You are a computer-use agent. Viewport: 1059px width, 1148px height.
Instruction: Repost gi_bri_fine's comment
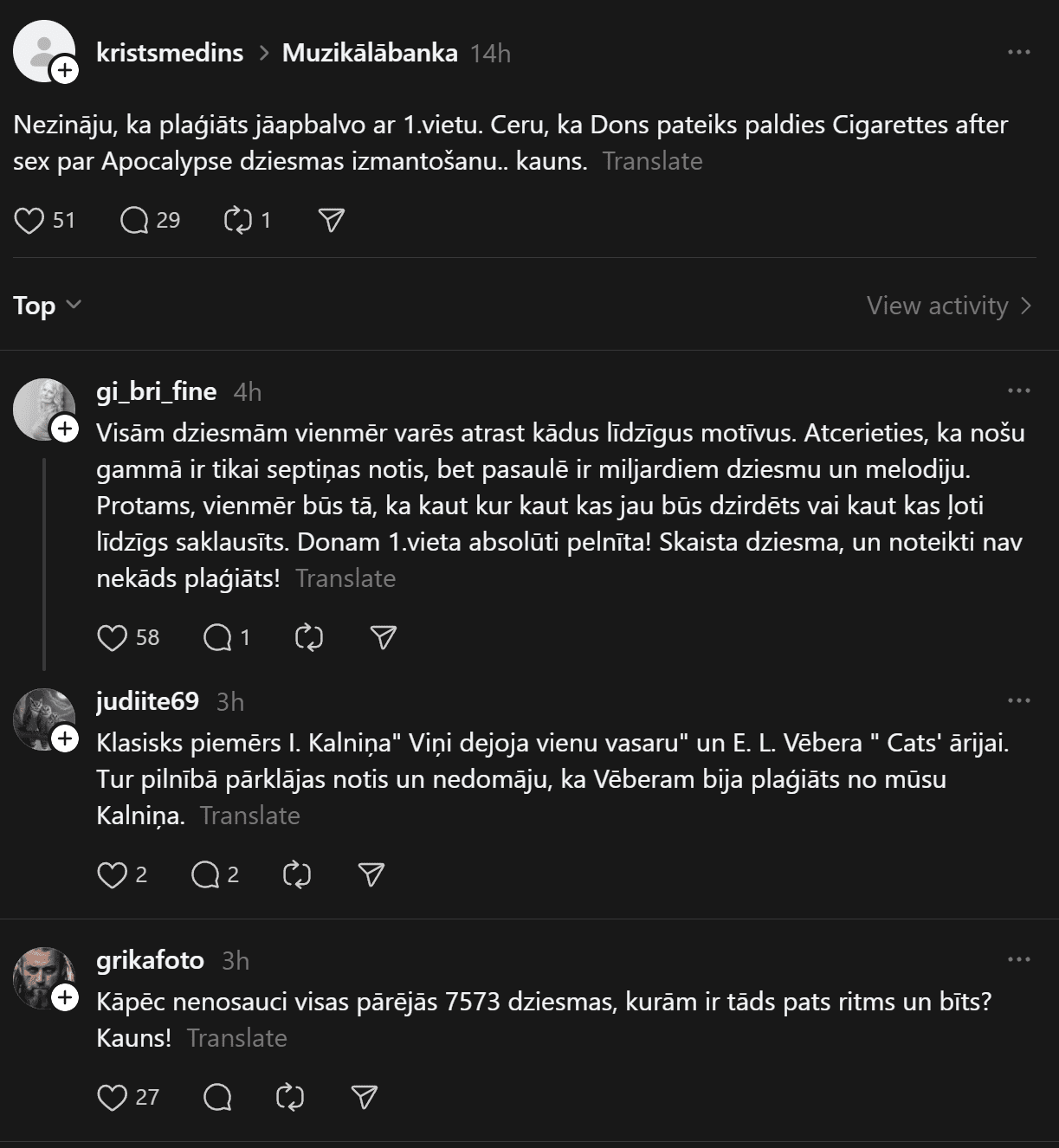point(309,638)
